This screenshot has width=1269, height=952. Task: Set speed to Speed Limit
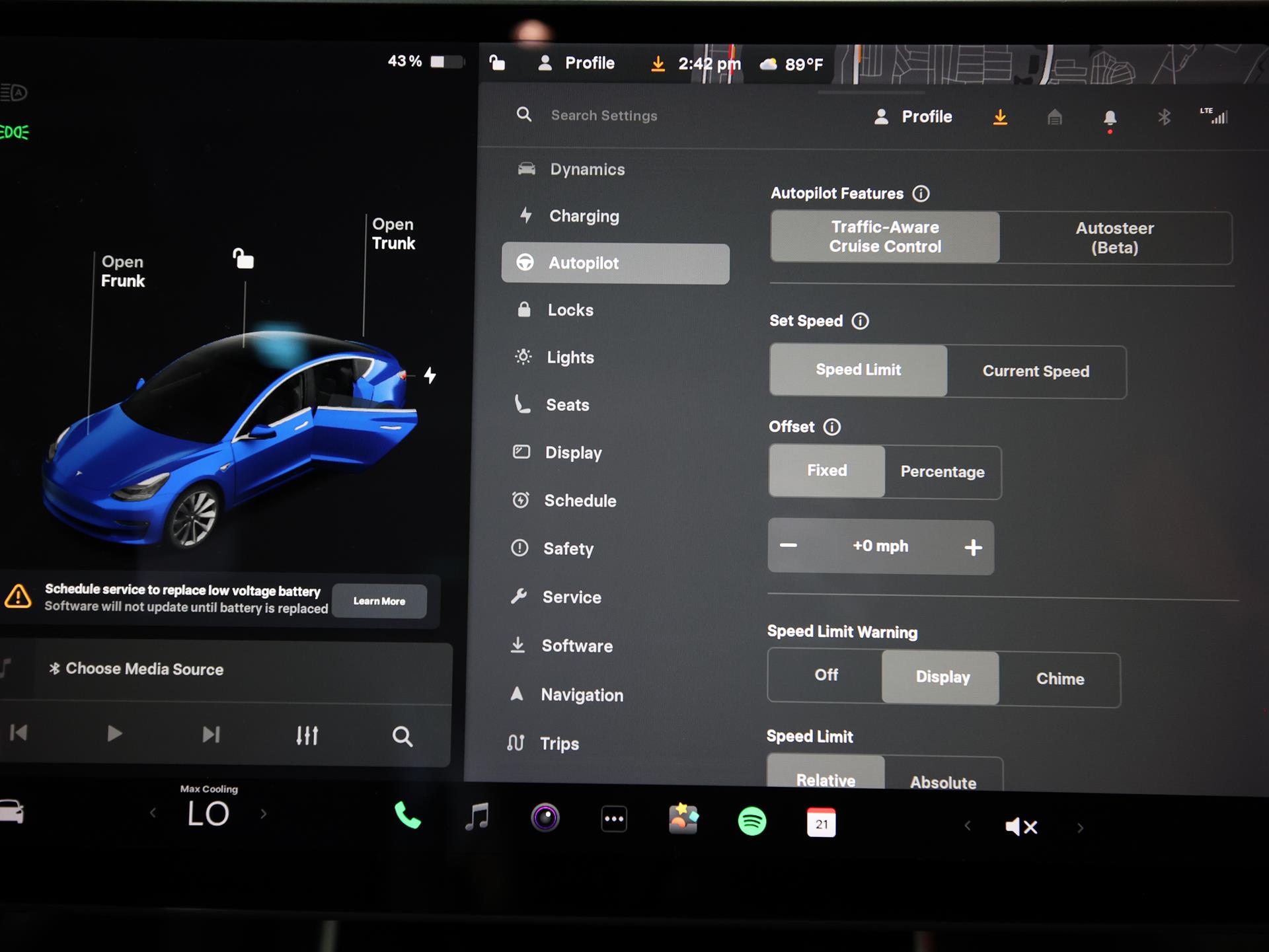coord(858,370)
